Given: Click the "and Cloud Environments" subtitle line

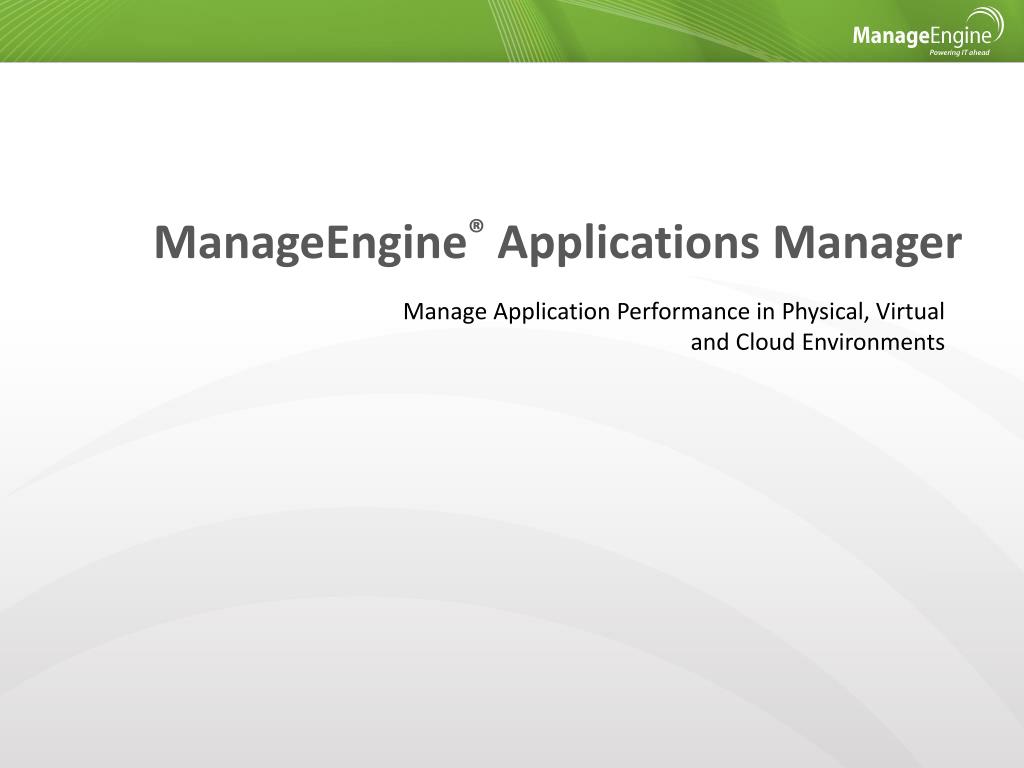Looking at the screenshot, I should tap(818, 342).
